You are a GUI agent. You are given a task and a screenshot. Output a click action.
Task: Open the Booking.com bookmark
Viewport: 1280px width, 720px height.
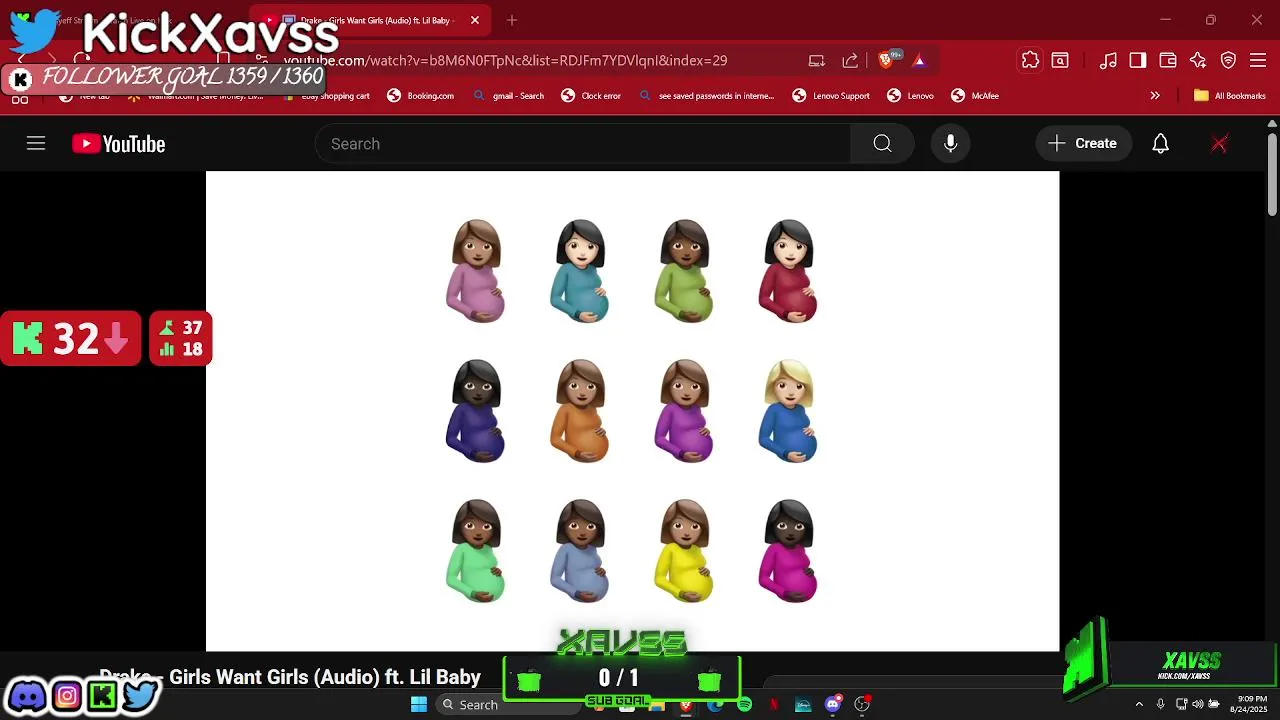[420, 96]
